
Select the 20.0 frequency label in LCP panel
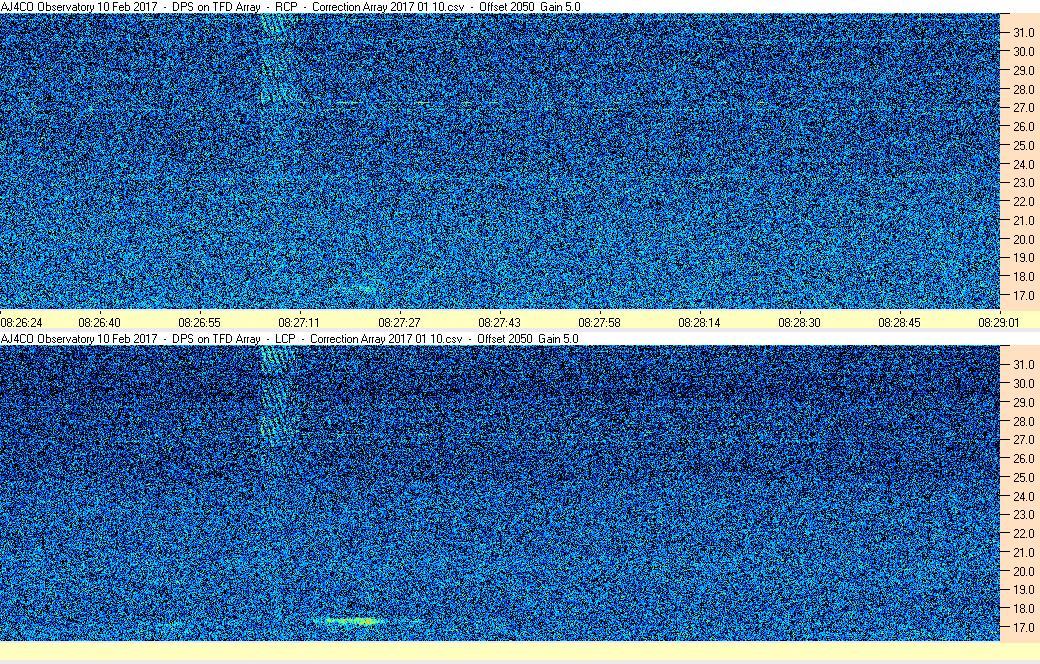[1023, 571]
